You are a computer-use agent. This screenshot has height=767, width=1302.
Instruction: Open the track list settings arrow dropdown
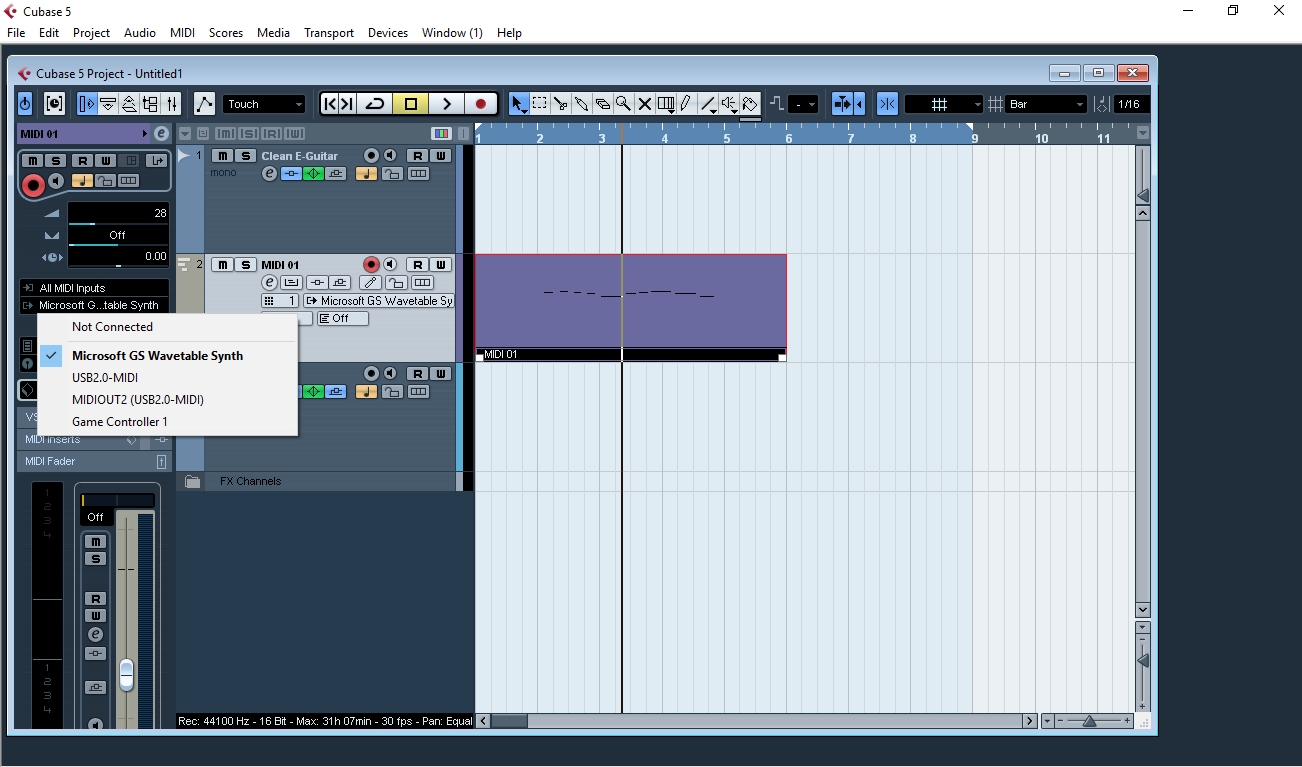point(185,133)
